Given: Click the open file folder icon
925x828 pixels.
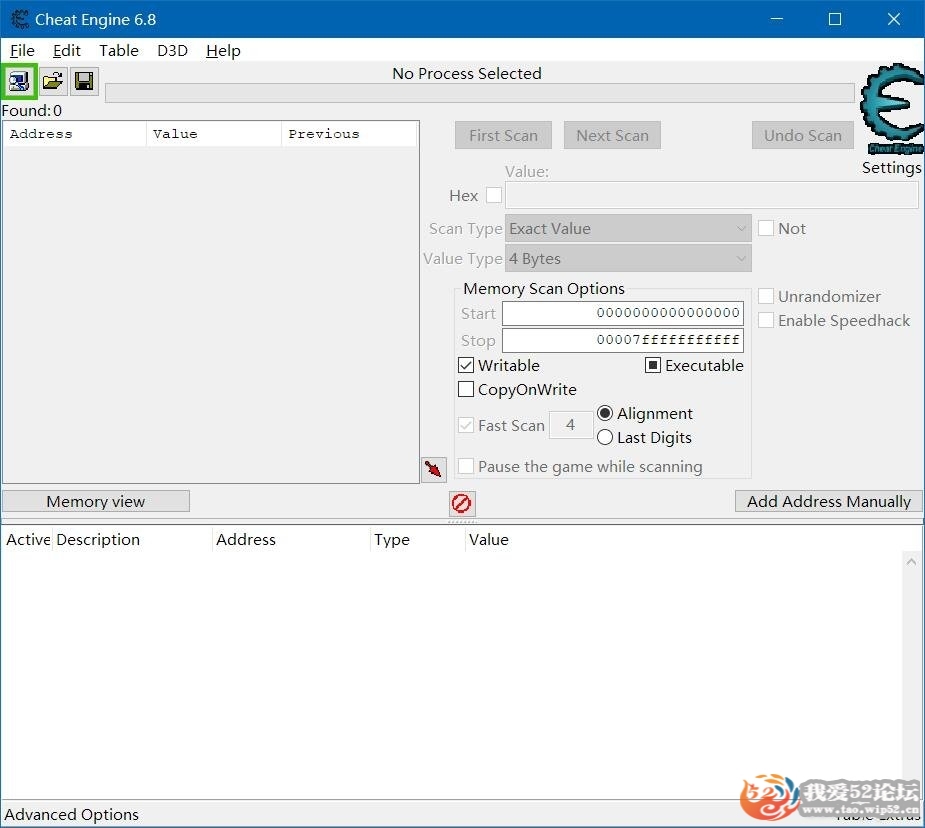Looking at the screenshot, I should pyautogui.click(x=53, y=81).
